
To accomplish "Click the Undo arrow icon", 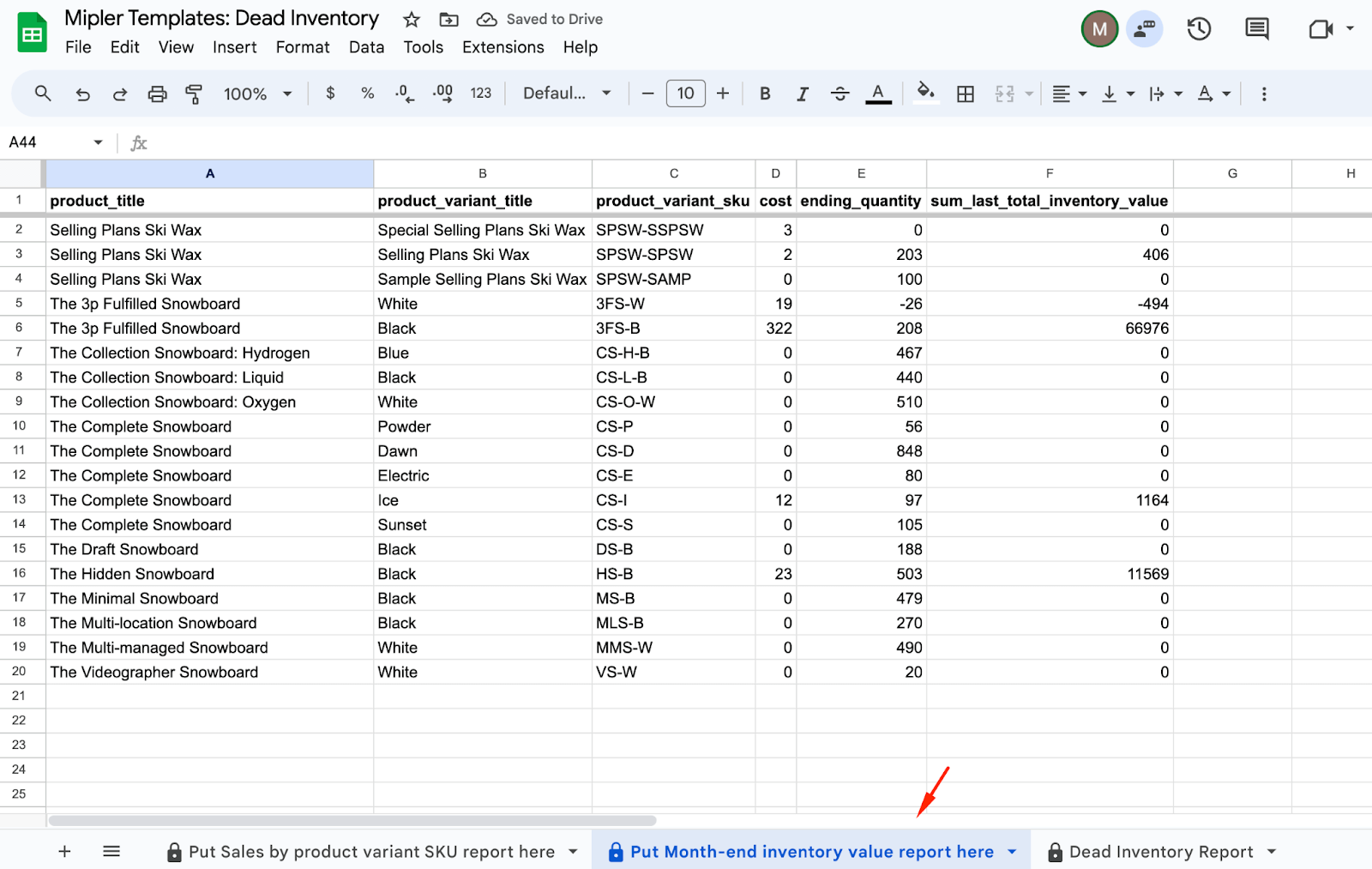I will [82, 94].
